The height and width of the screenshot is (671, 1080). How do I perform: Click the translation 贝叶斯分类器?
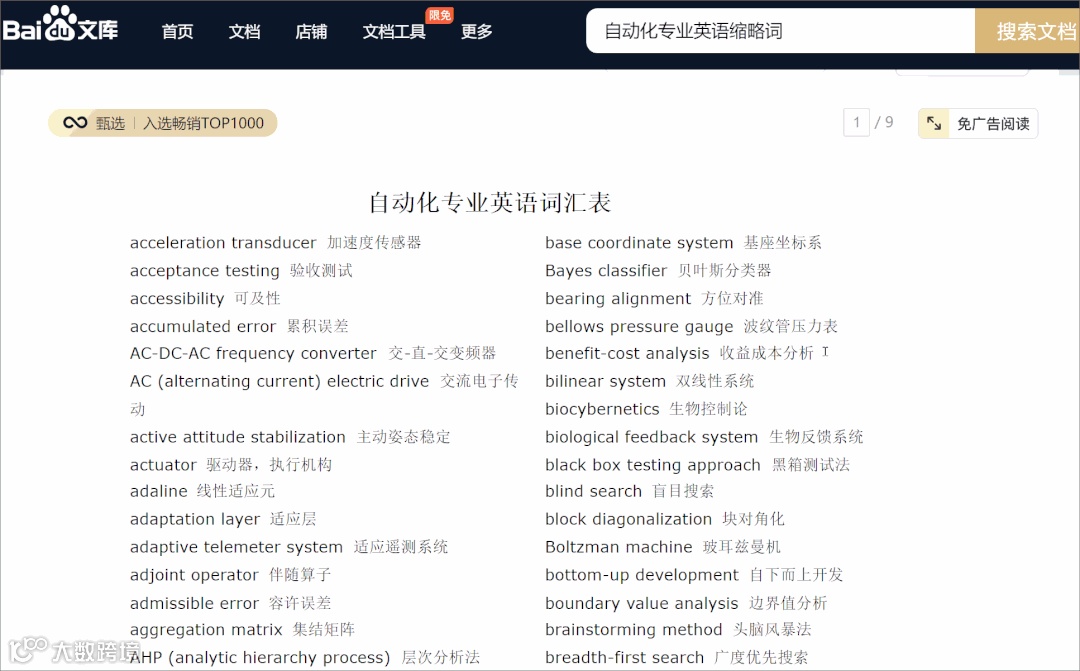[724, 271]
